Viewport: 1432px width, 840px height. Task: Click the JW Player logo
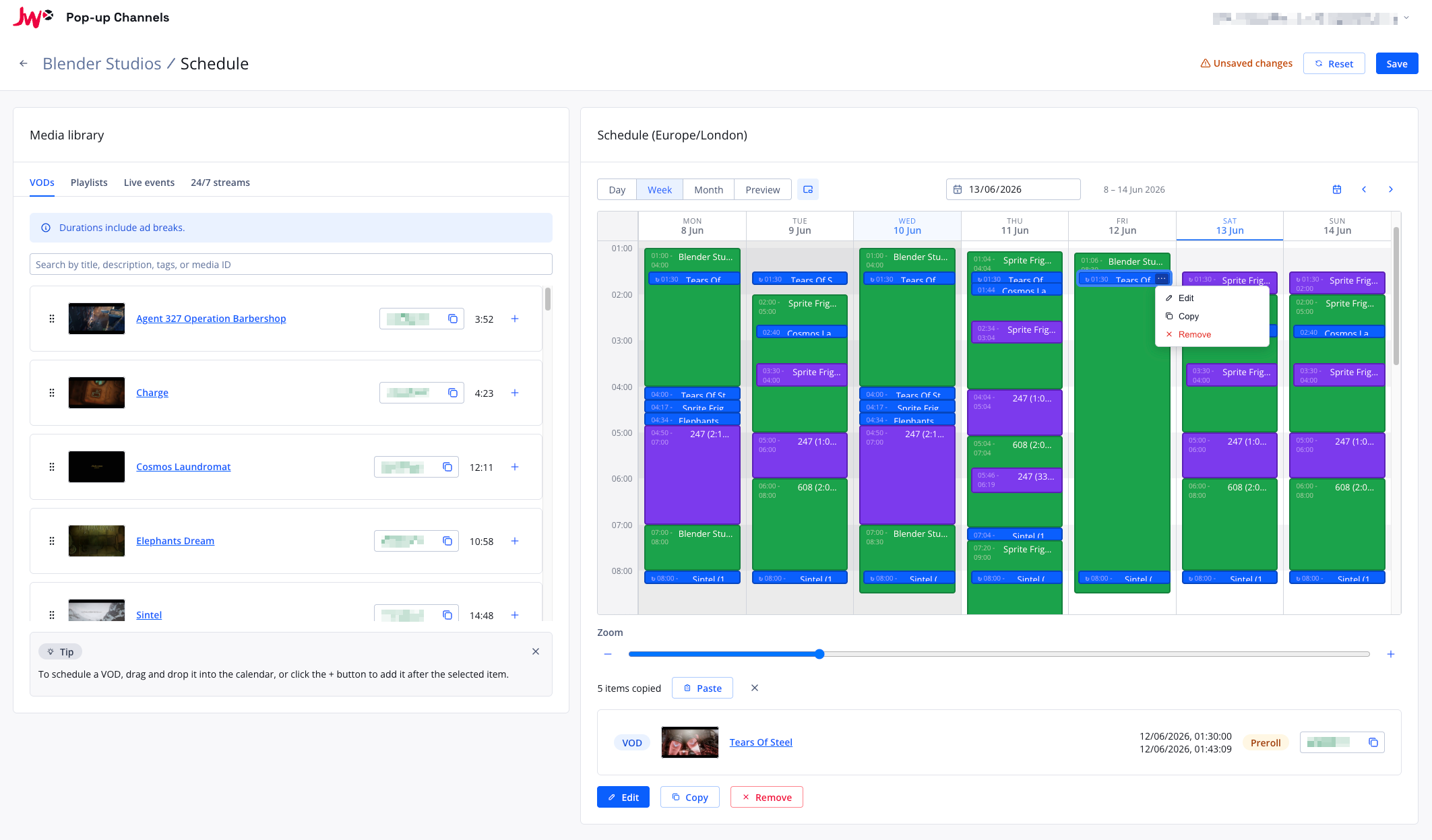pyautogui.click(x=33, y=18)
